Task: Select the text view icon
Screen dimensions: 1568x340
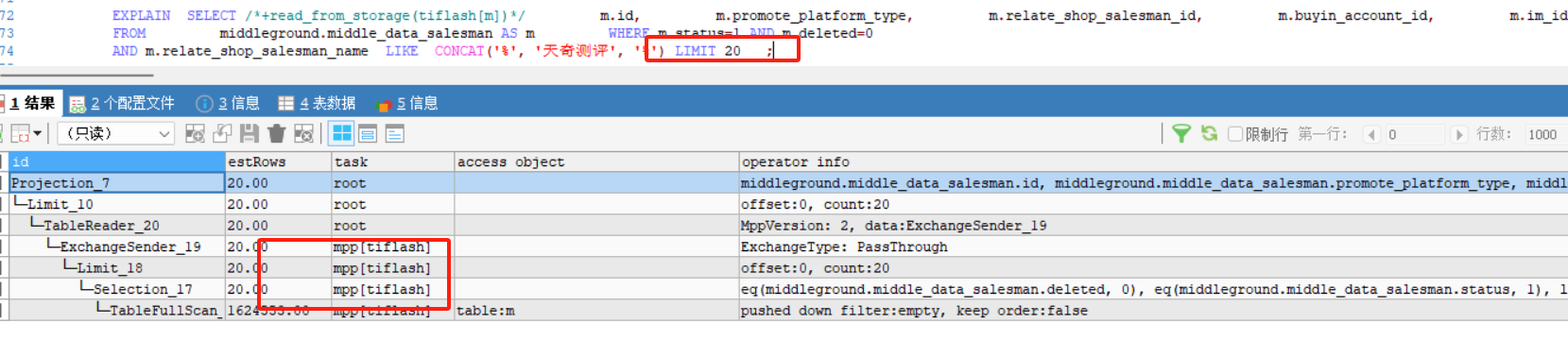Action: tap(394, 134)
